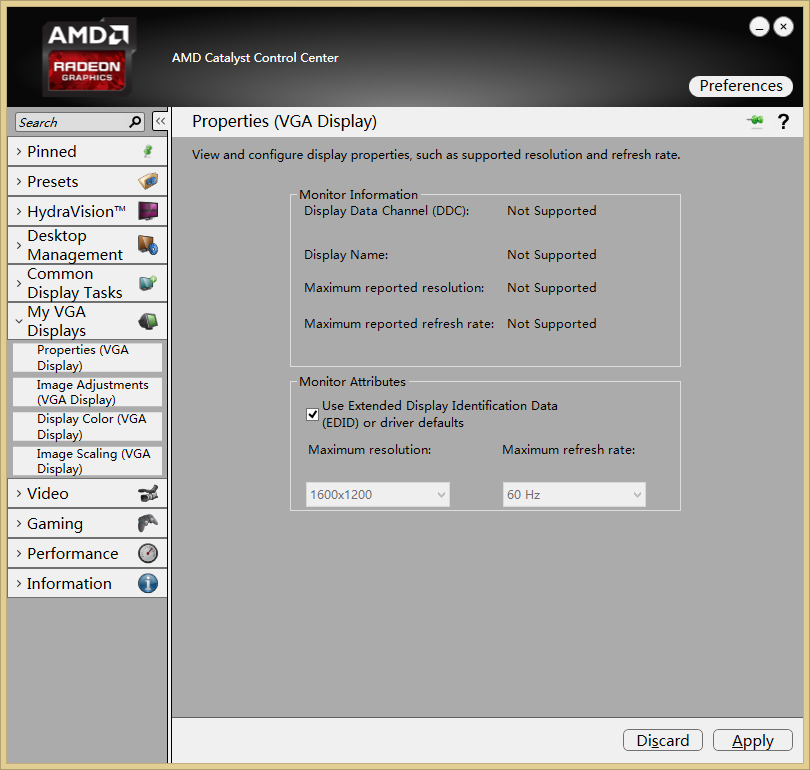810x770 pixels.
Task: Expand the Information section chevron
Action: point(19,583)
